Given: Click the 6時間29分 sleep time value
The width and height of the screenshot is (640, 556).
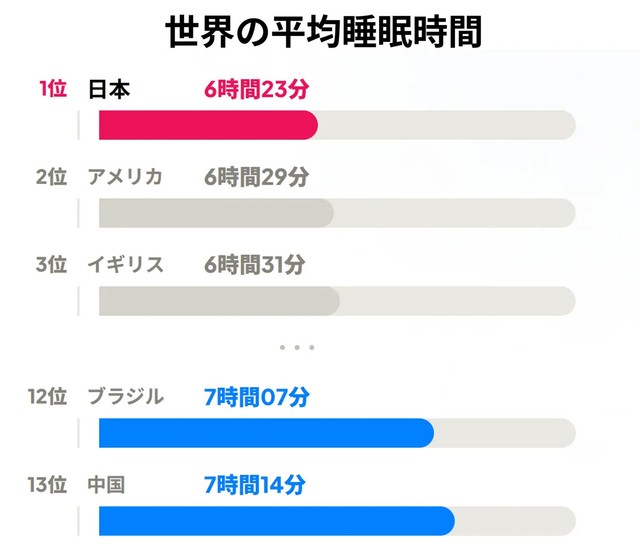Looking at the screenshot, I should tap(256, 177).
